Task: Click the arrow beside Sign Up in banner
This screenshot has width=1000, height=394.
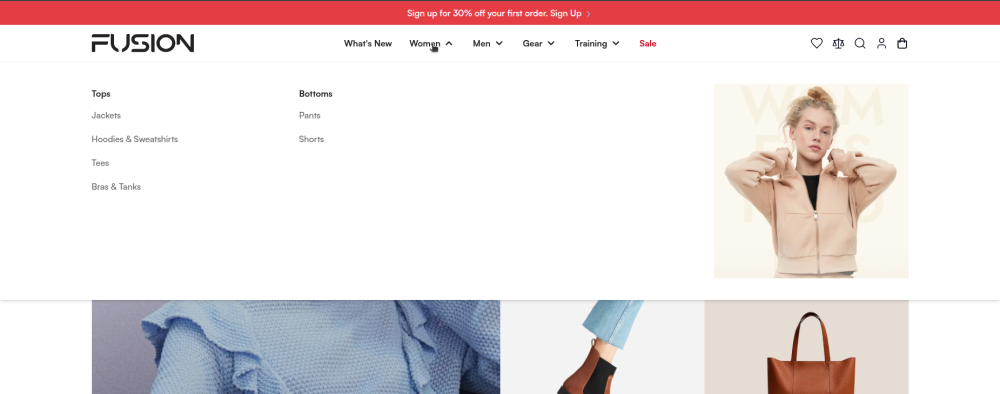Action: [x=588, y=13]
